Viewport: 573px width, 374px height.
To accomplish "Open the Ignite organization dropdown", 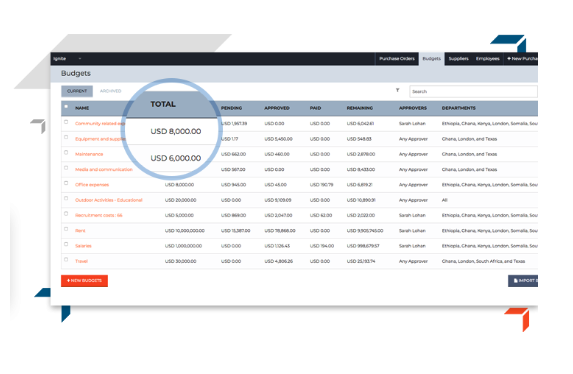I will [67, 58].
